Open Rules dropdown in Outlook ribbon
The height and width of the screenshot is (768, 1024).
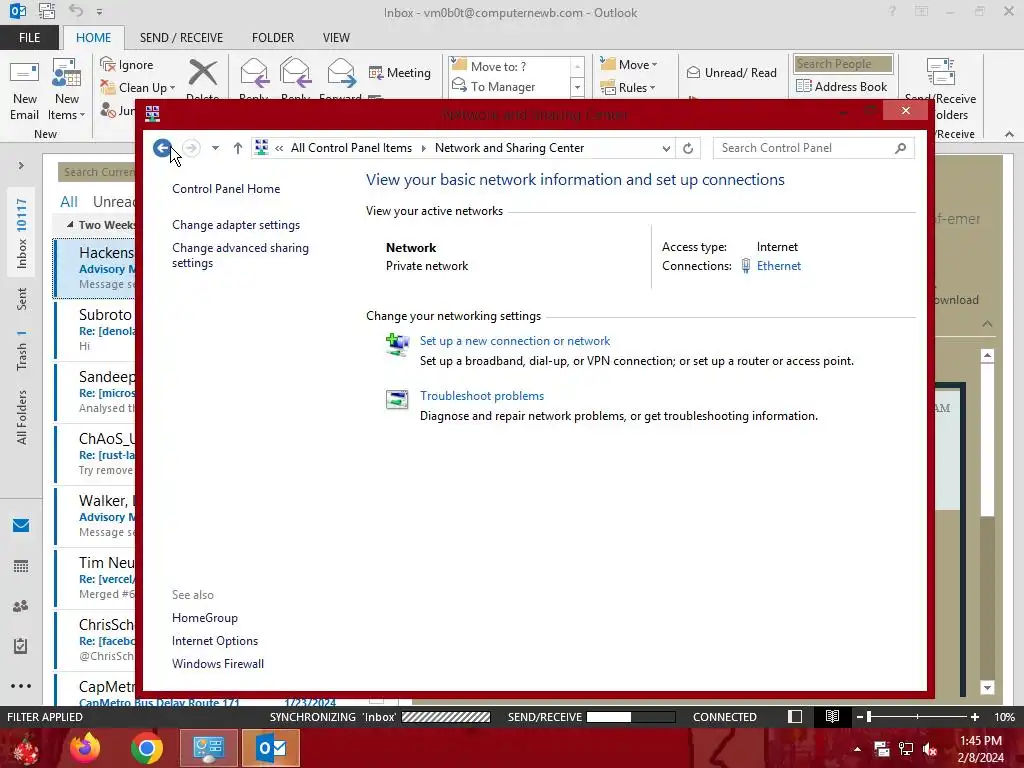pos(627,88)
